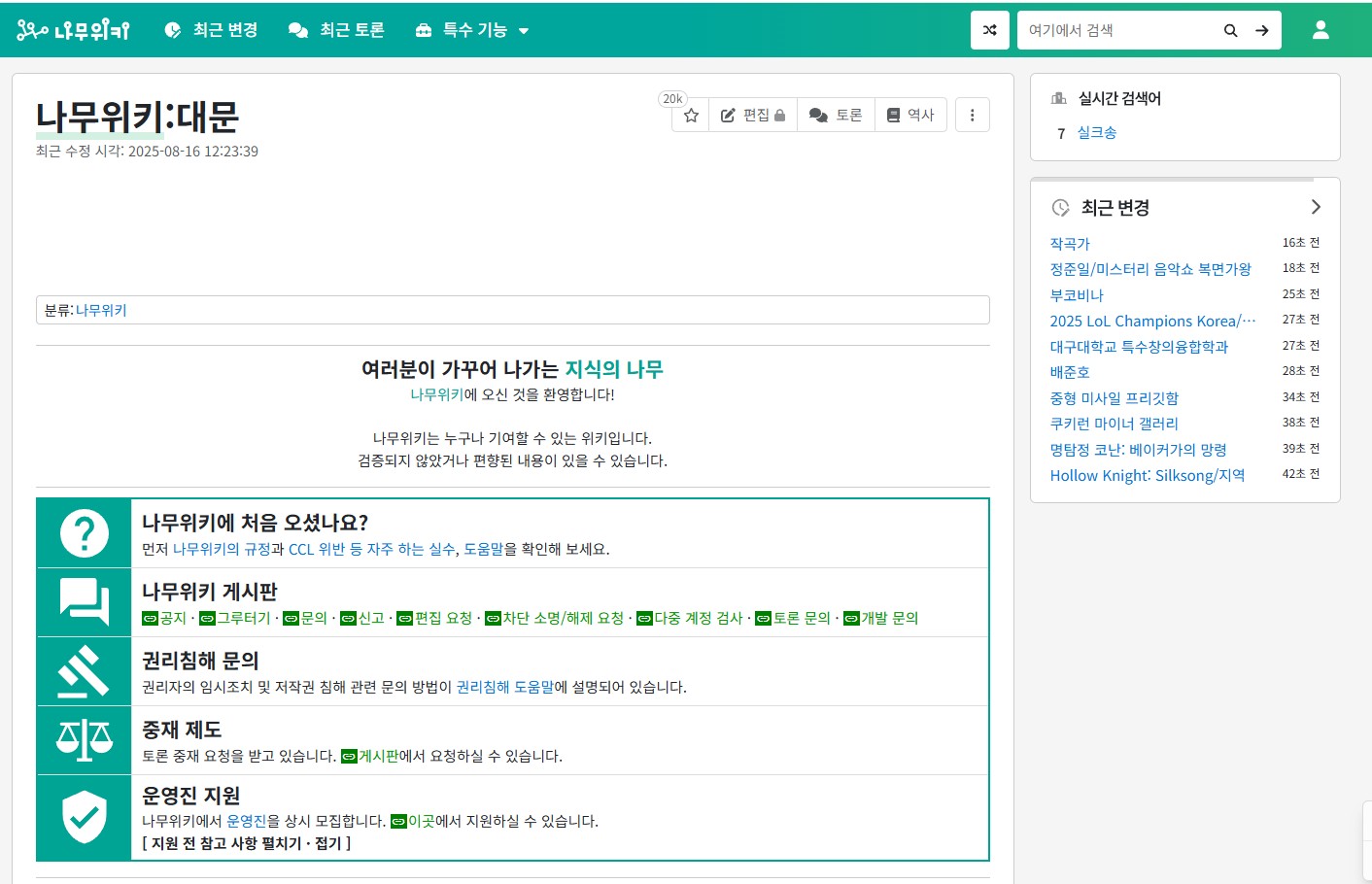Open the 다중 계정 검사 link
1372x884 pixels.
pyautogui.click(x=690, y=618)
